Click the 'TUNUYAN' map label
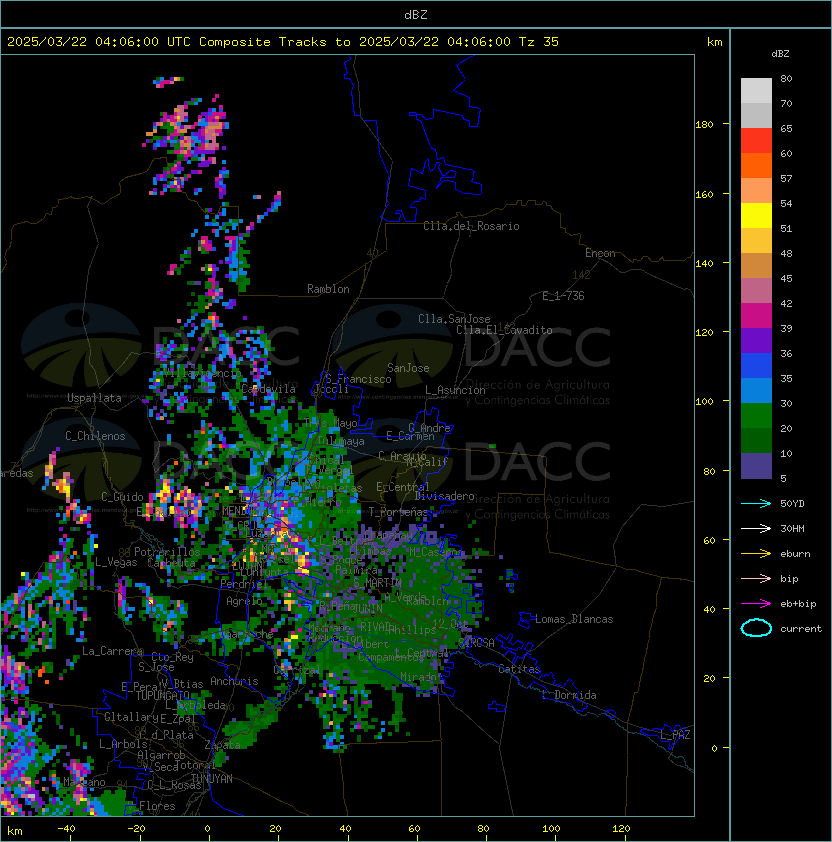This screenshot has height=842, width=832. point(212,779)
